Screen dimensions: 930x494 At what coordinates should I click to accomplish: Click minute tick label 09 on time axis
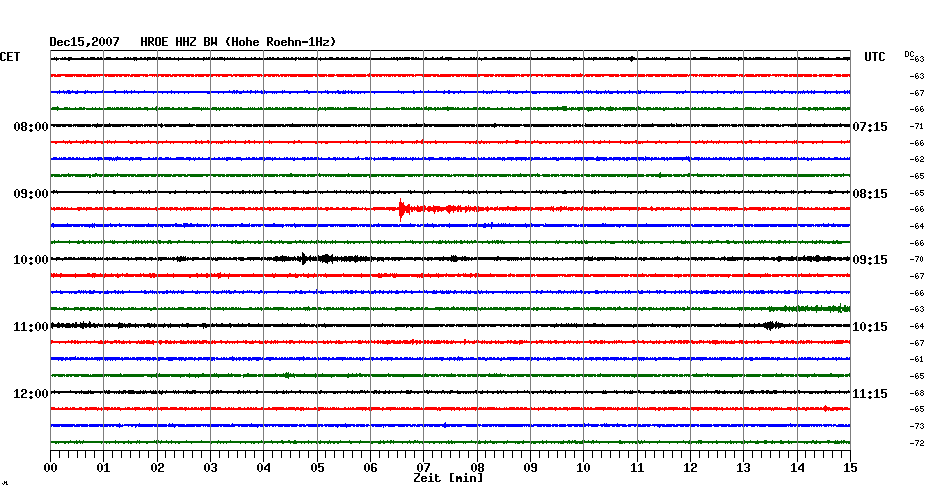pos(530,468)
